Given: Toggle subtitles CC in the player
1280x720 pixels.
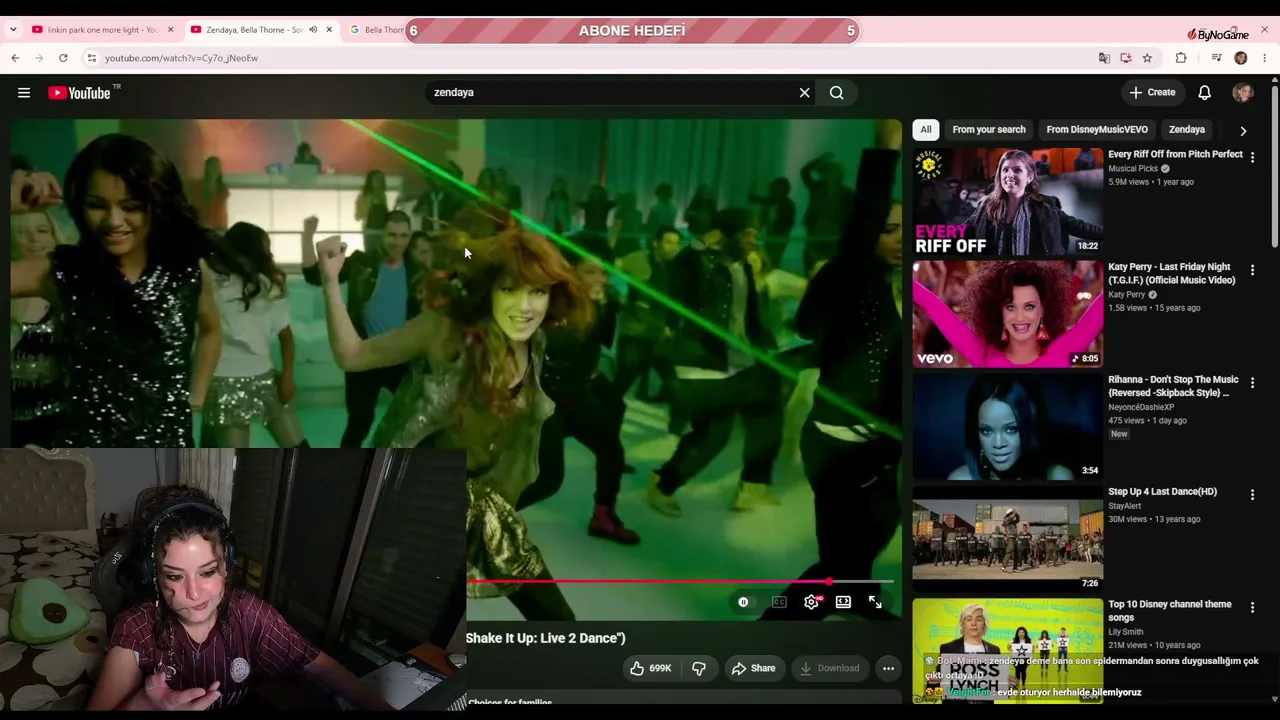Looking at the screenshot, I should tap(779, 602).
